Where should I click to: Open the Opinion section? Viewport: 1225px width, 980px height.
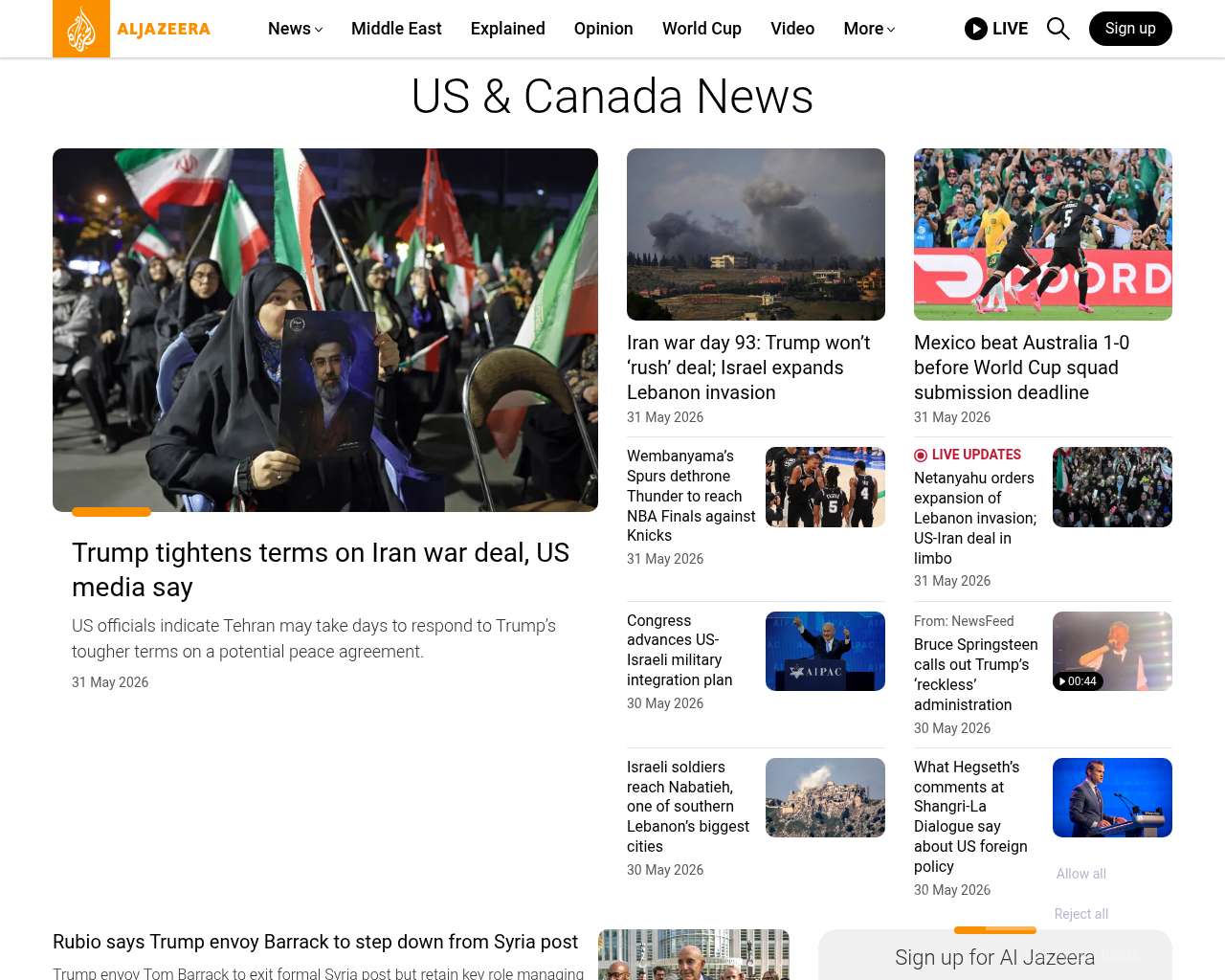click(x=603, y=29)
